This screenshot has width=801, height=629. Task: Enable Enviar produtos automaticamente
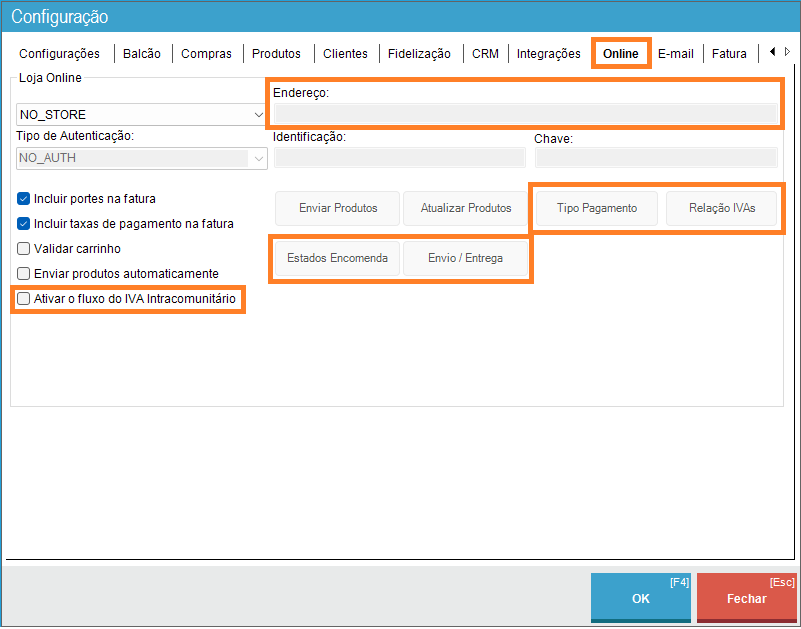25,274
